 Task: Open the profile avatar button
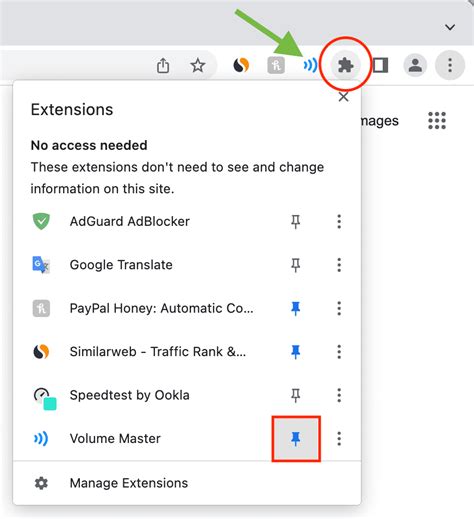(x=415, y=65)
